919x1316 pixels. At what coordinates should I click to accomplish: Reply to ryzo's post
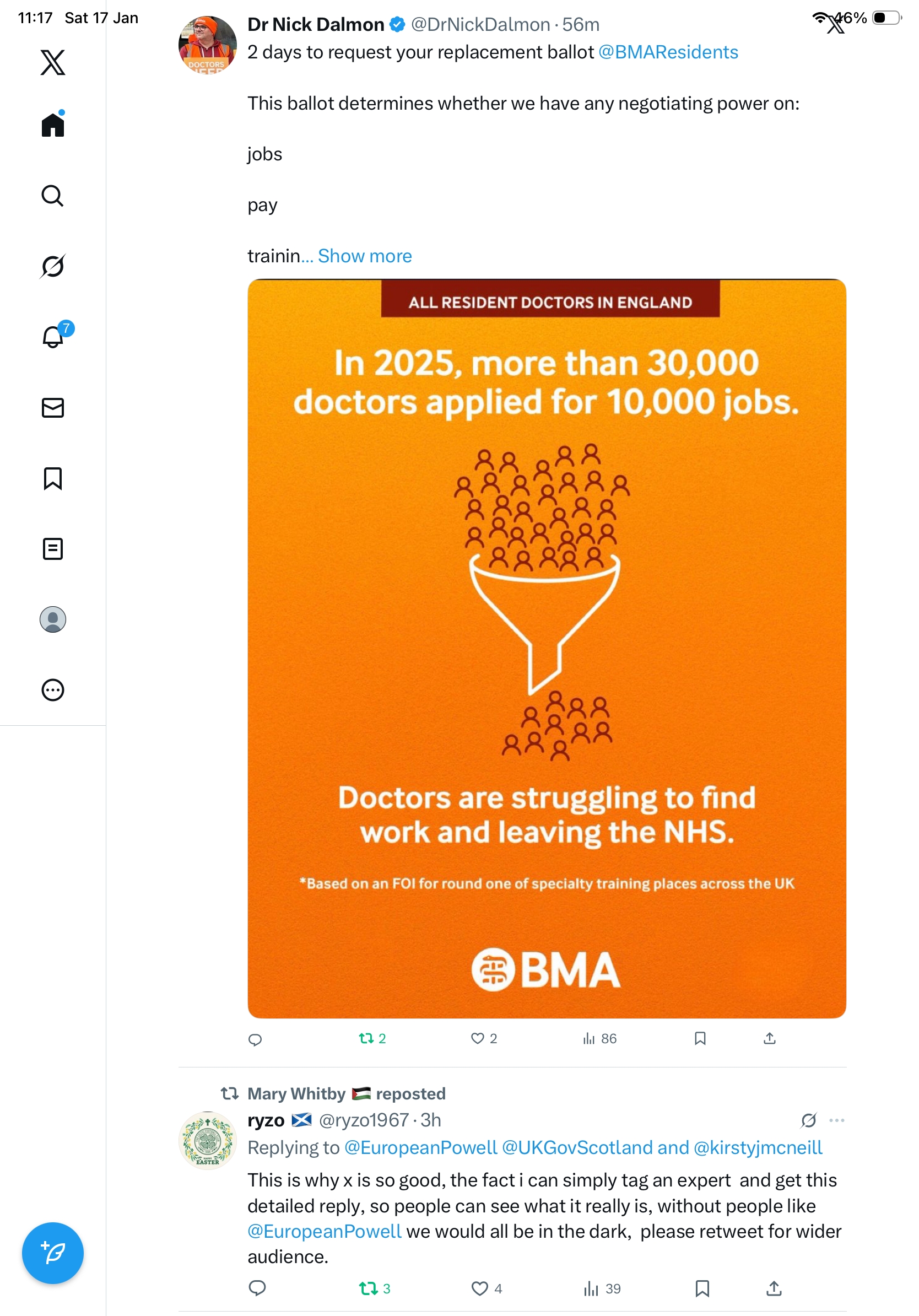pyautogui.click(x=257, y=1288)
